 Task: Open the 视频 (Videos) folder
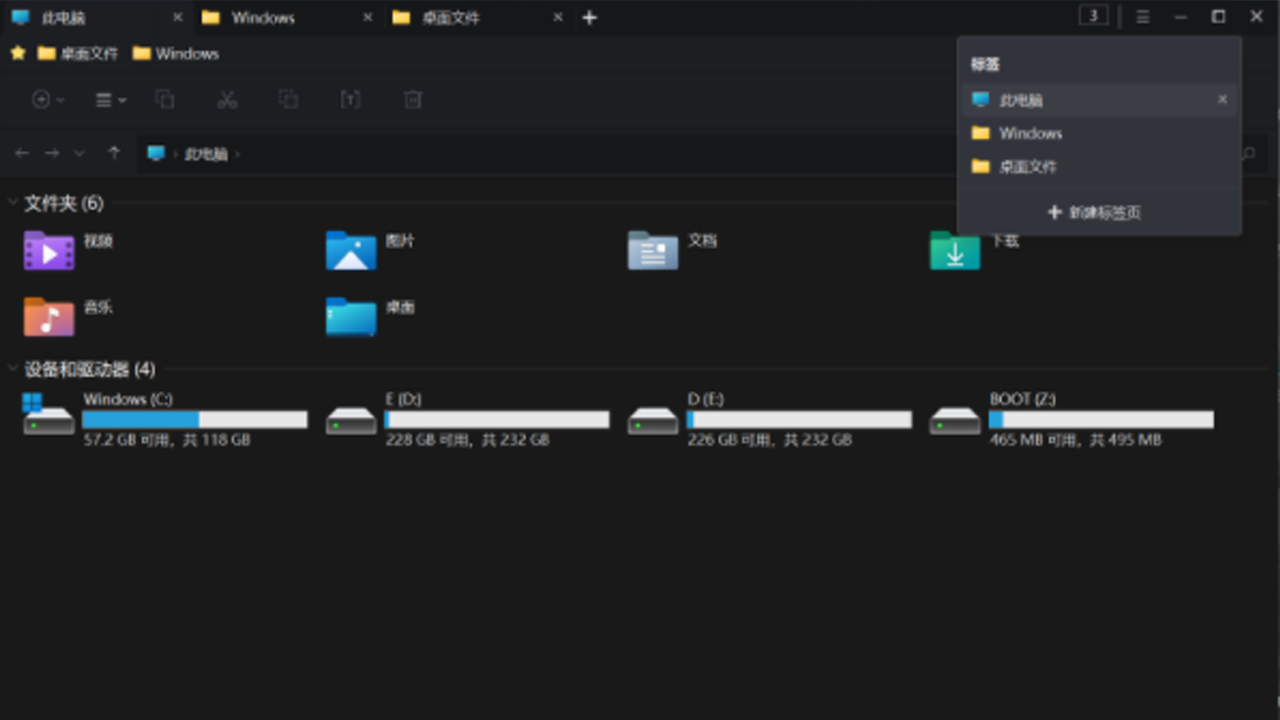pyautogui.click(x=49, y=251)
